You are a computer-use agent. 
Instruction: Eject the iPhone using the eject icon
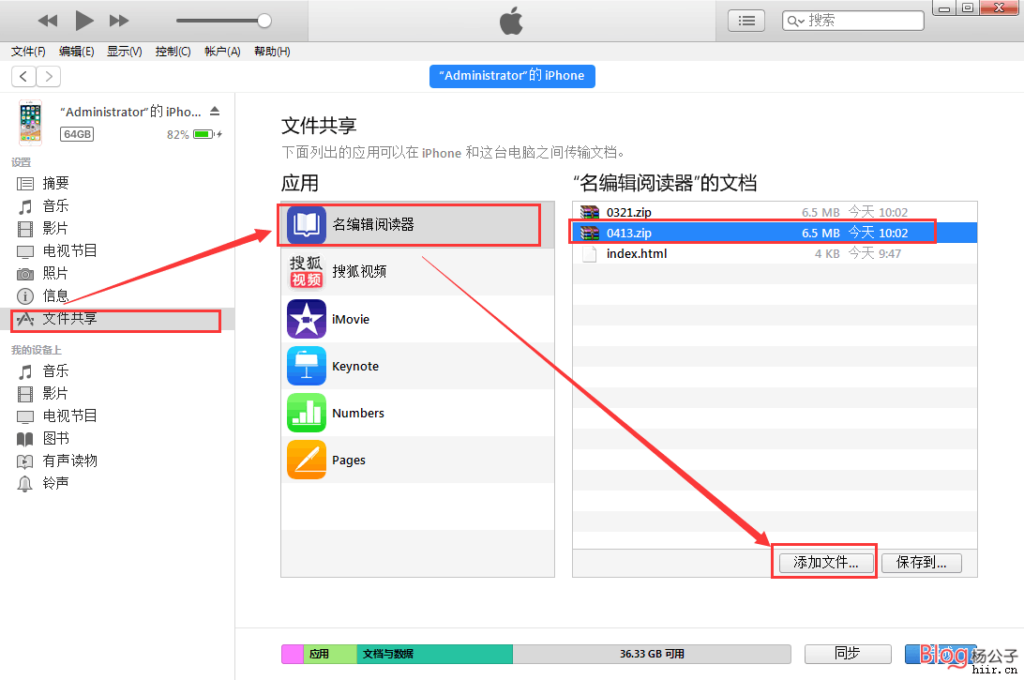point(215,111)
